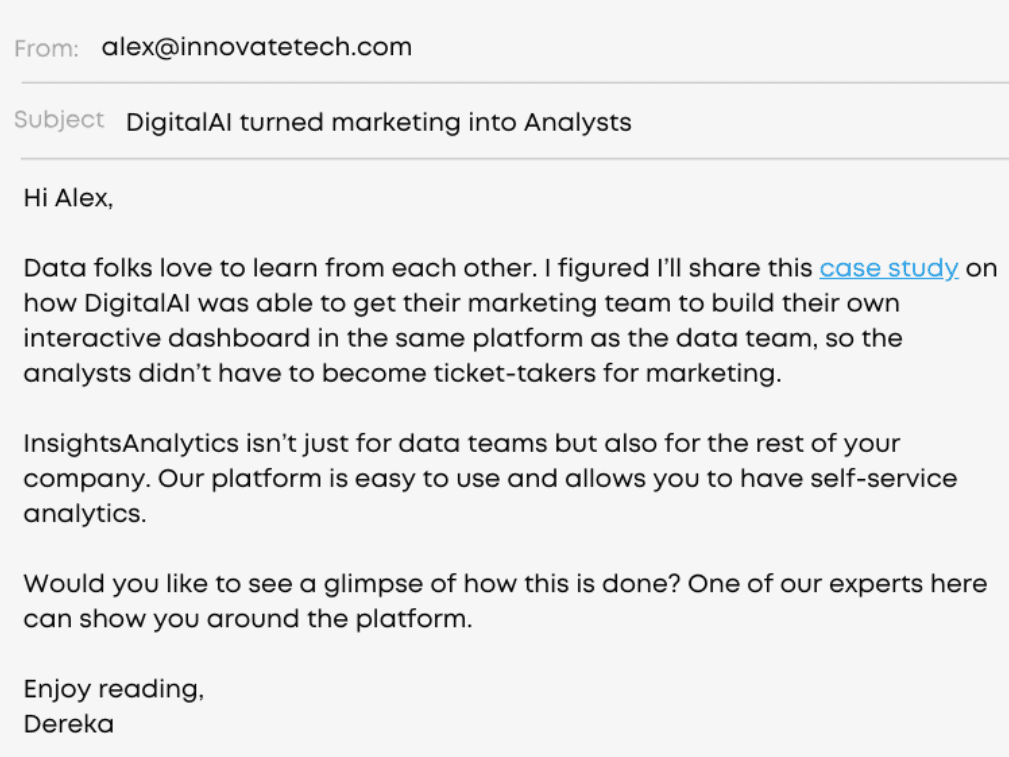Click the signature name "Dereka"

pos(69,724)
